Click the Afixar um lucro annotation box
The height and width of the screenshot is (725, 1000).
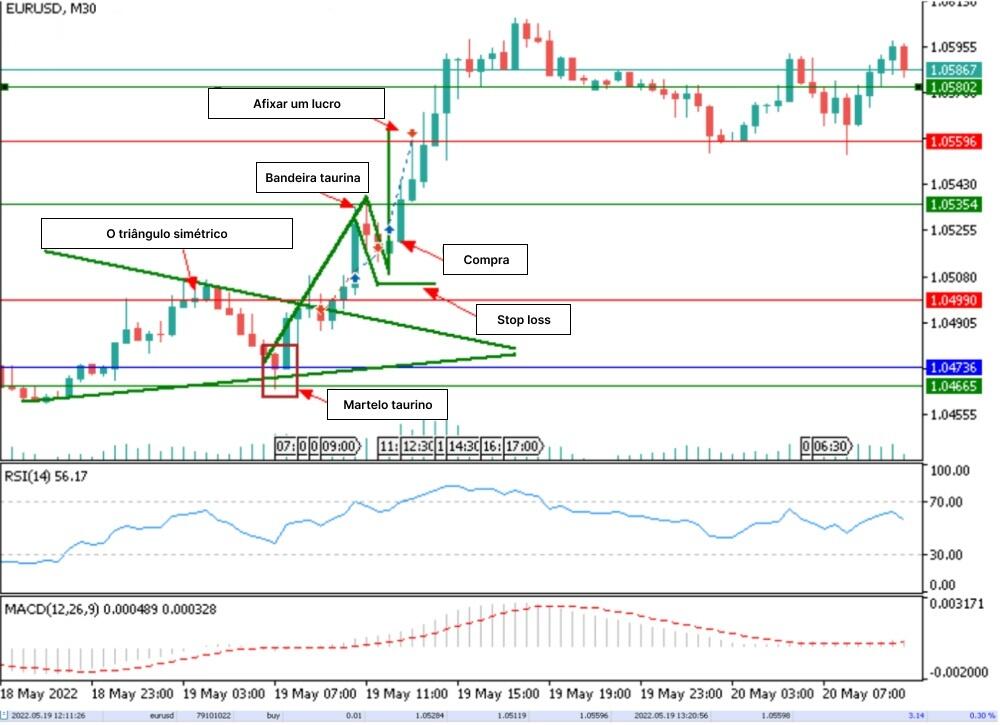(x=297, y=103)
